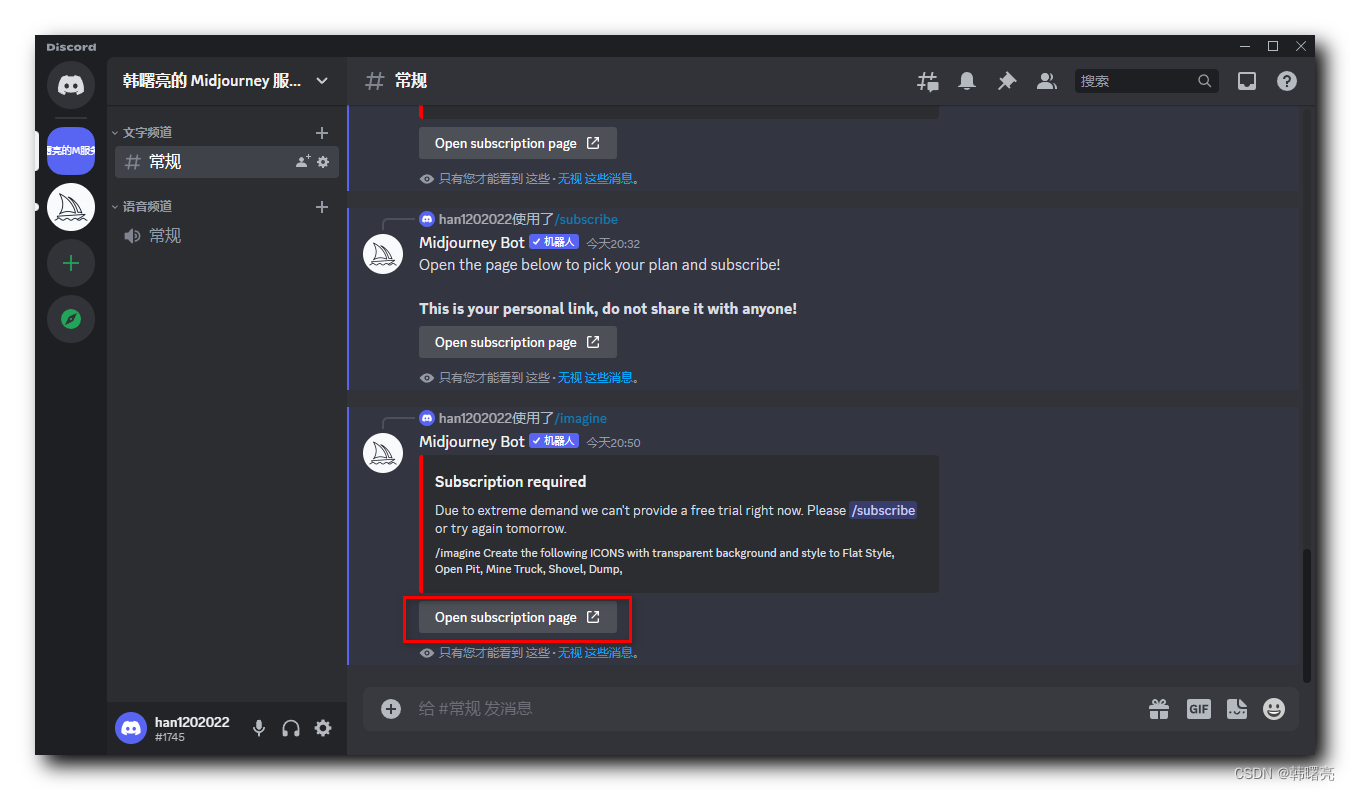Click the topmost Open subscription page button

click(x=518, y=143)
